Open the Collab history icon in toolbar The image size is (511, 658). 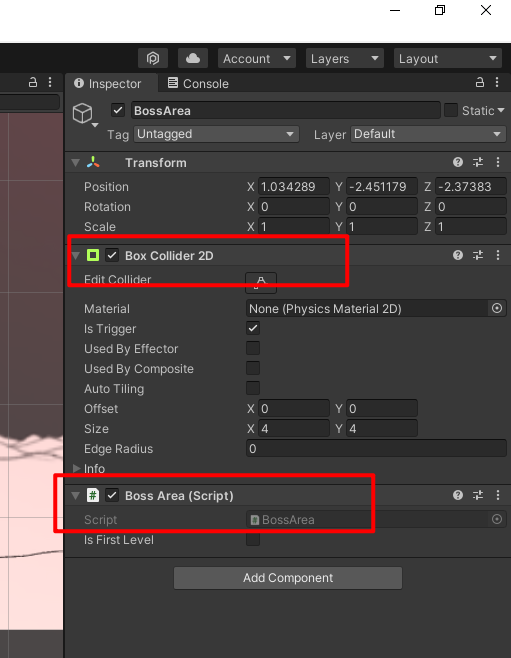tap(153, 58)
